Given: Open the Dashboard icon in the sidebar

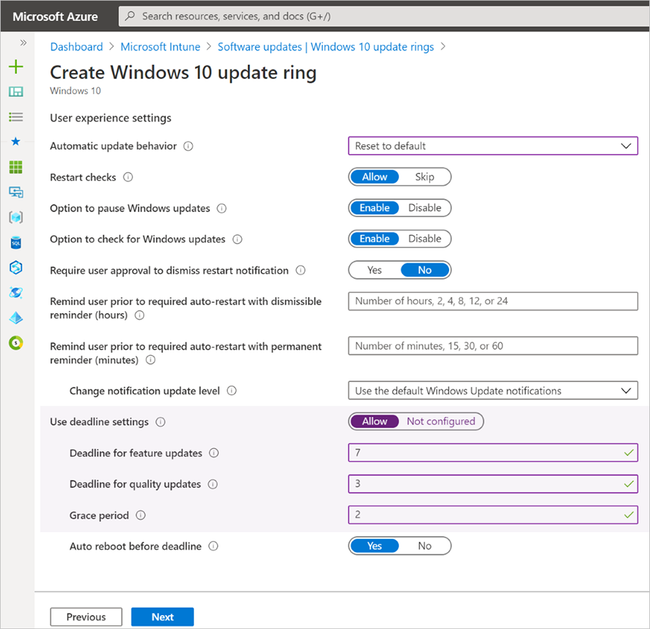Looking at the screenshot, I should [16, 92].
